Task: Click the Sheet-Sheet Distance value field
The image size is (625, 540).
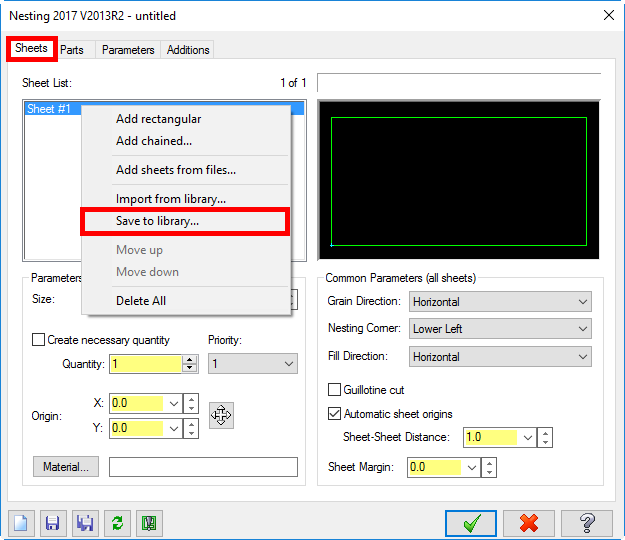Action: coord(491,438)
